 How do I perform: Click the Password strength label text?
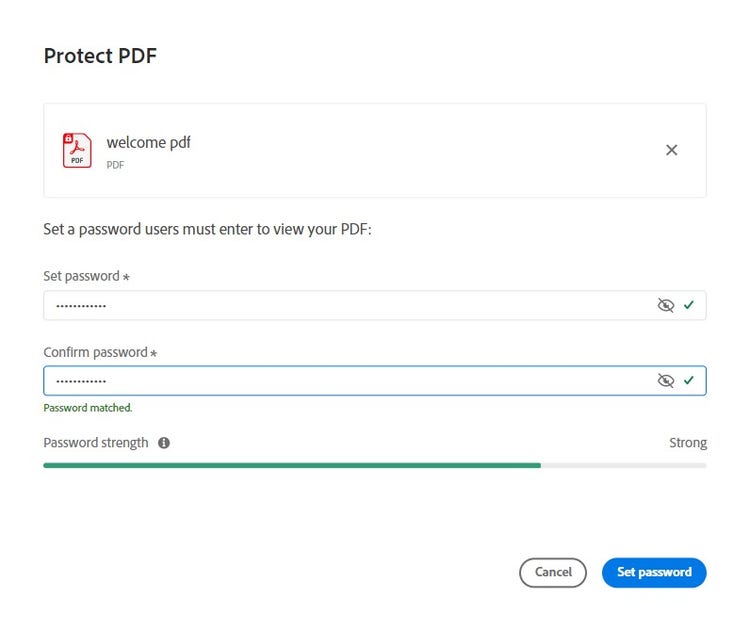[96, 443]
